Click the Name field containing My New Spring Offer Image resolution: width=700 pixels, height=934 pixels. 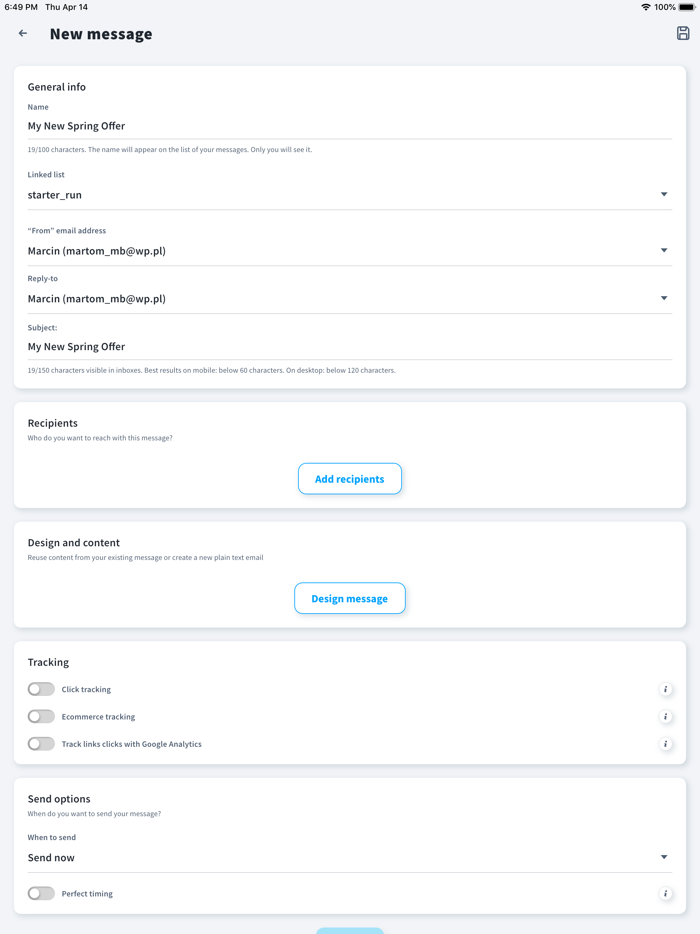point(350,125)
